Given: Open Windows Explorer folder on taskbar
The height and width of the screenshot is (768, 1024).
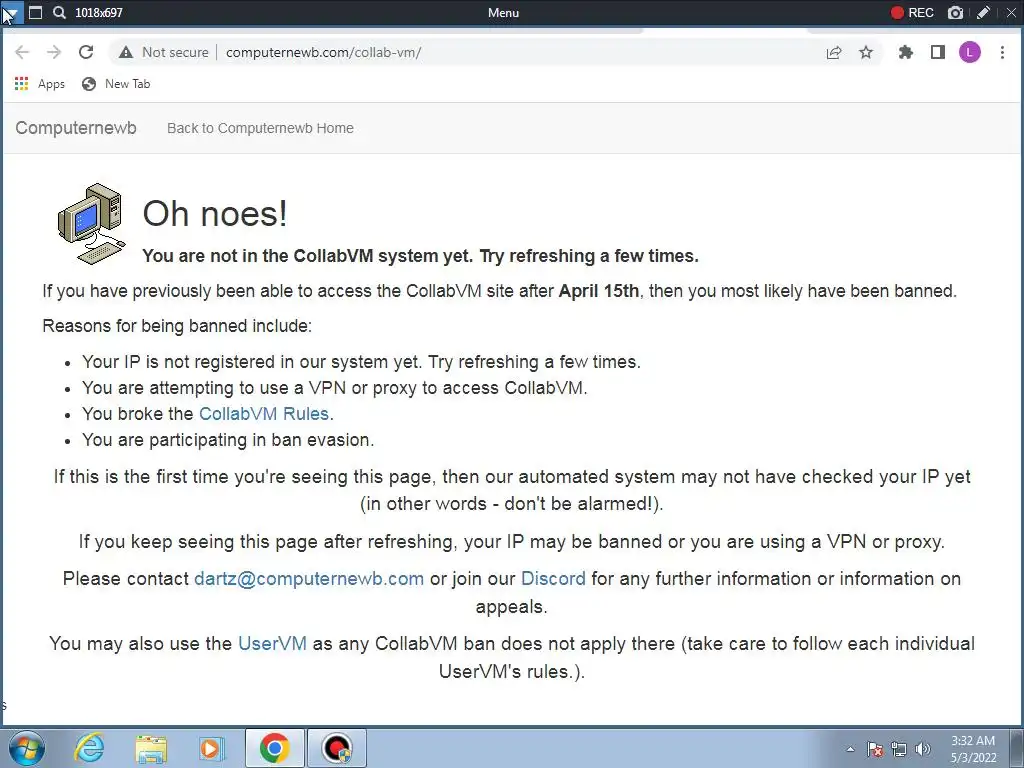Looking at the screenshot, I should 151,748.
